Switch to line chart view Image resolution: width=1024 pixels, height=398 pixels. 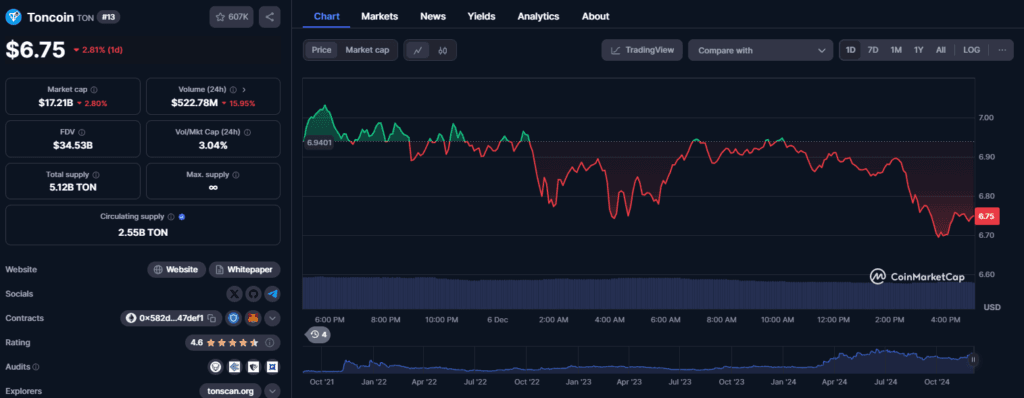(418, 50)
